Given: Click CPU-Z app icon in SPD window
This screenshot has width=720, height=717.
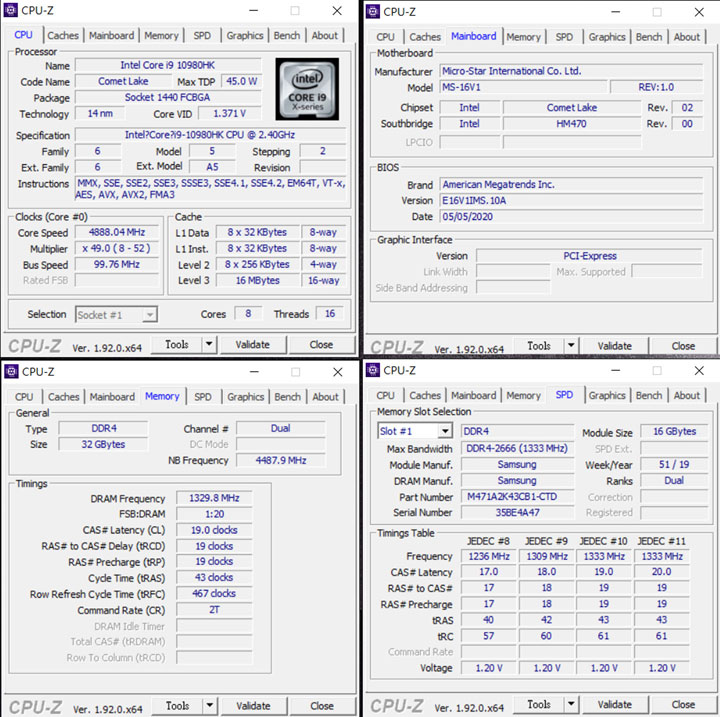Looking at the screenshot, I should [373, 370].
